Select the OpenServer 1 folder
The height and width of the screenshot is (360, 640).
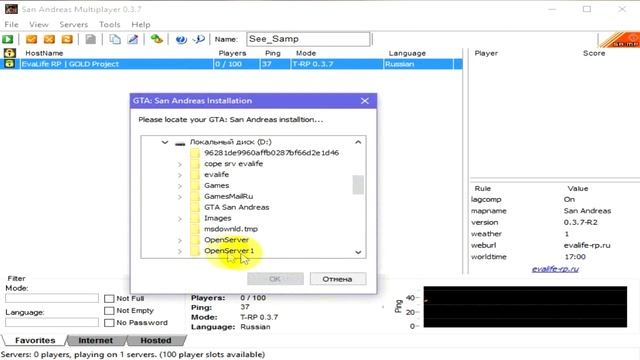(229, 251)
